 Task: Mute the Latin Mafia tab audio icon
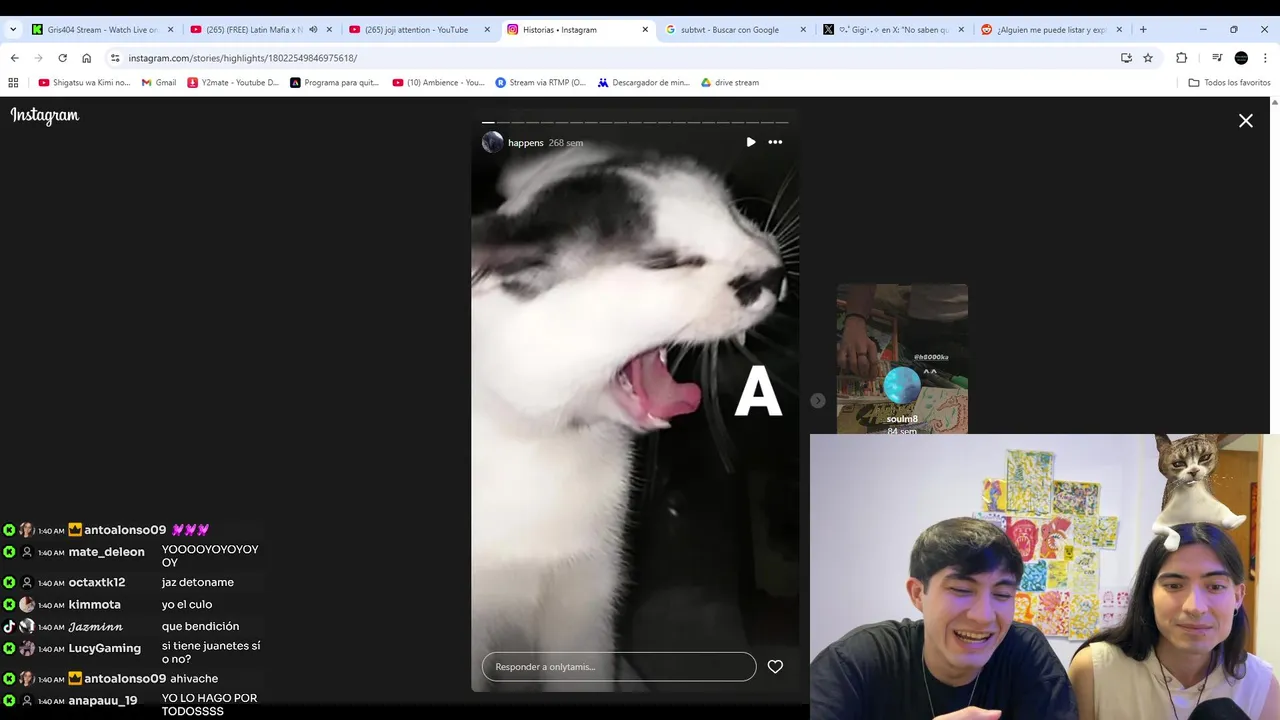point(314,30)
